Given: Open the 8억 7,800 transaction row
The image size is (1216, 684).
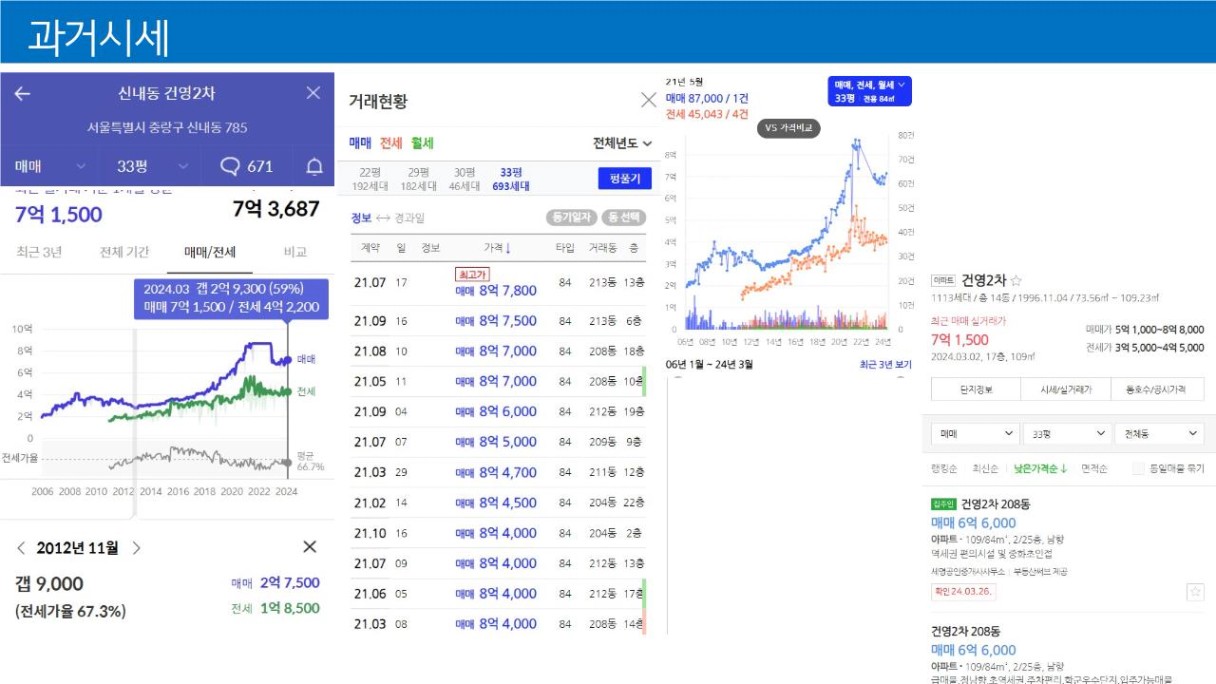Looking at the screenshot, I should (498, 283).
